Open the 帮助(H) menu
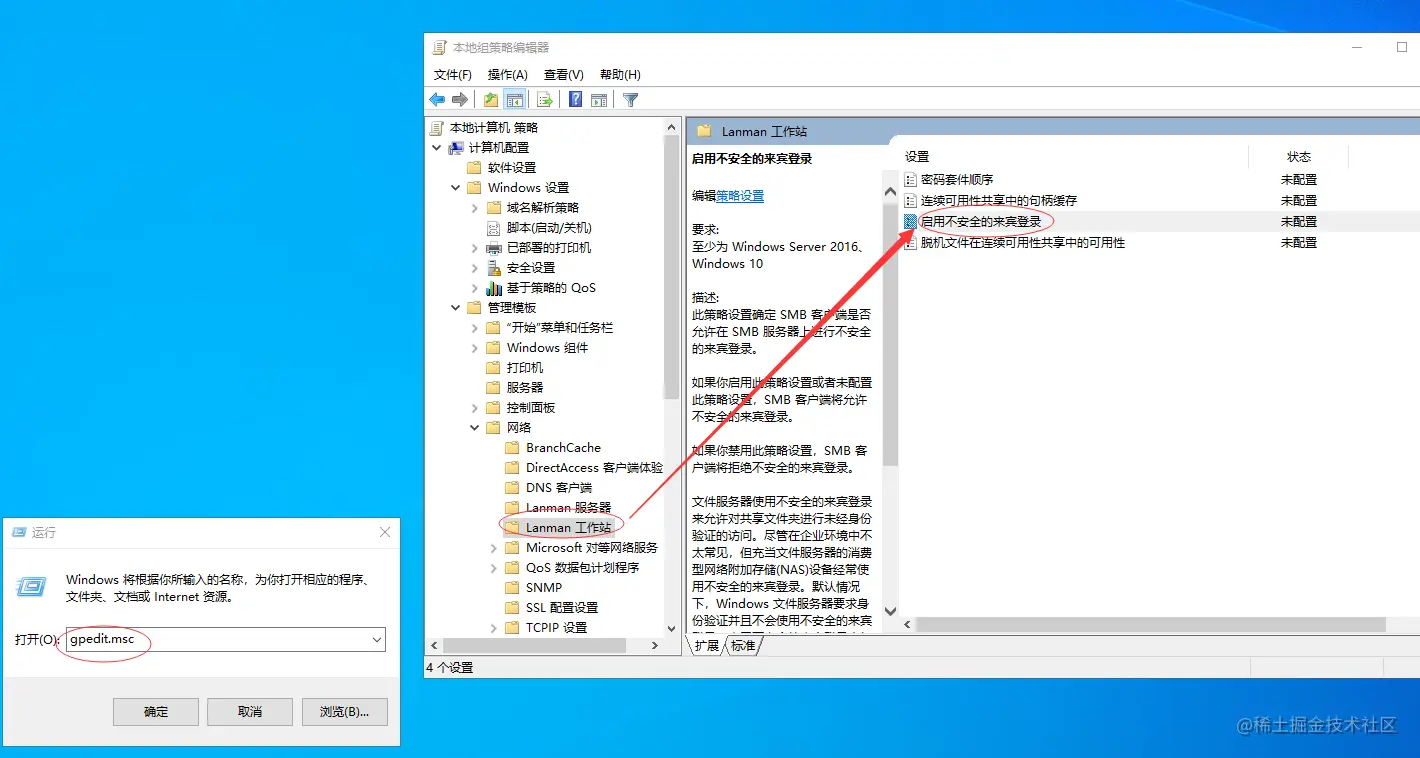The height and width of the screenshot is (758, 1420). coord(620,75)
